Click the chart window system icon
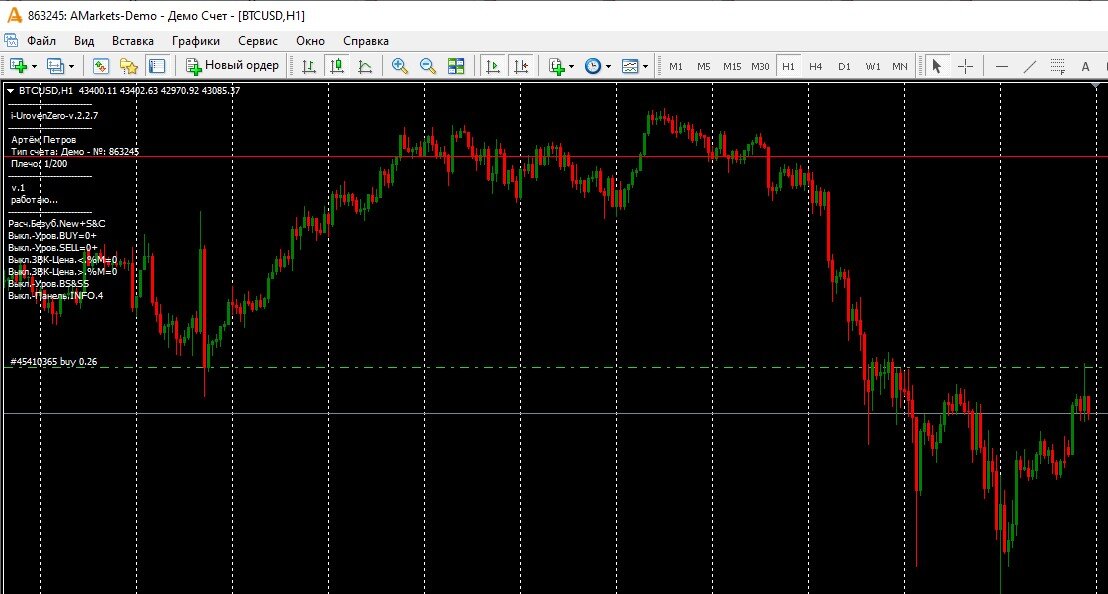 click(11, 40)
